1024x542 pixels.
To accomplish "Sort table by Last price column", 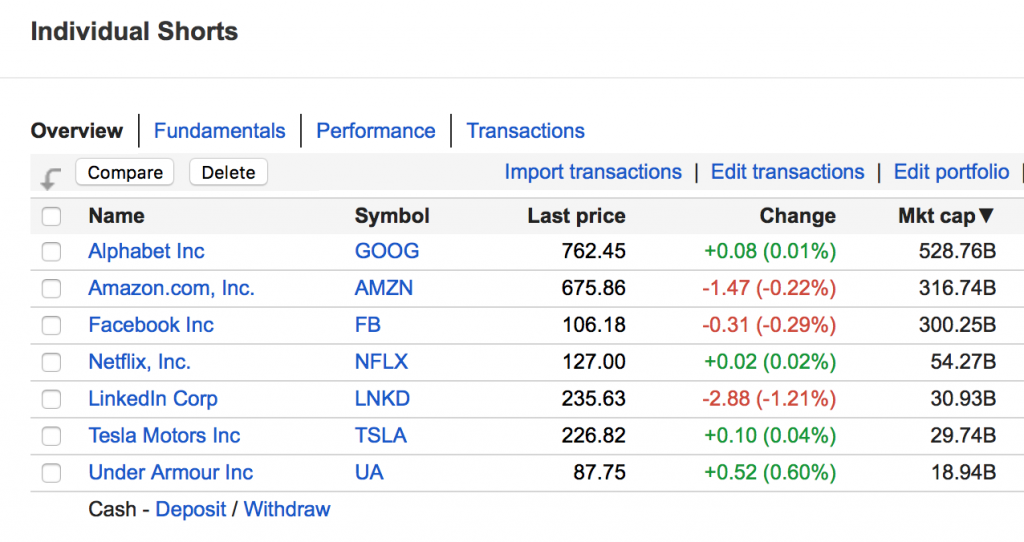I will click(576, 216).
